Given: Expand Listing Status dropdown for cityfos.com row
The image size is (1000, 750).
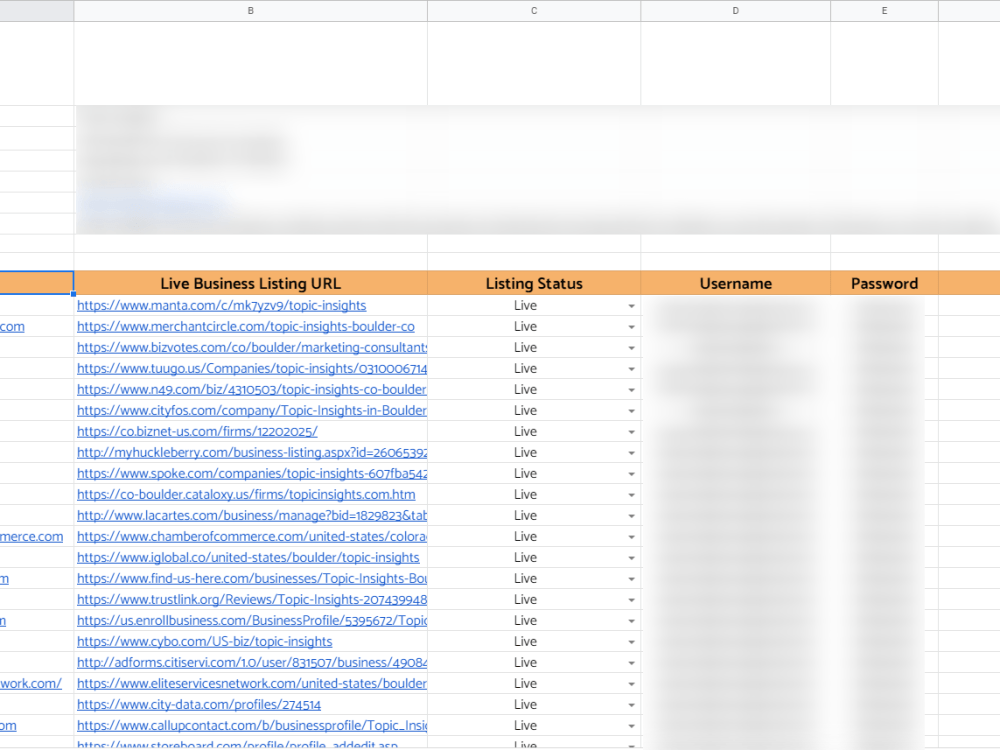Looking at the screenshot, I should pyautogui.click(x=631, y=411).
